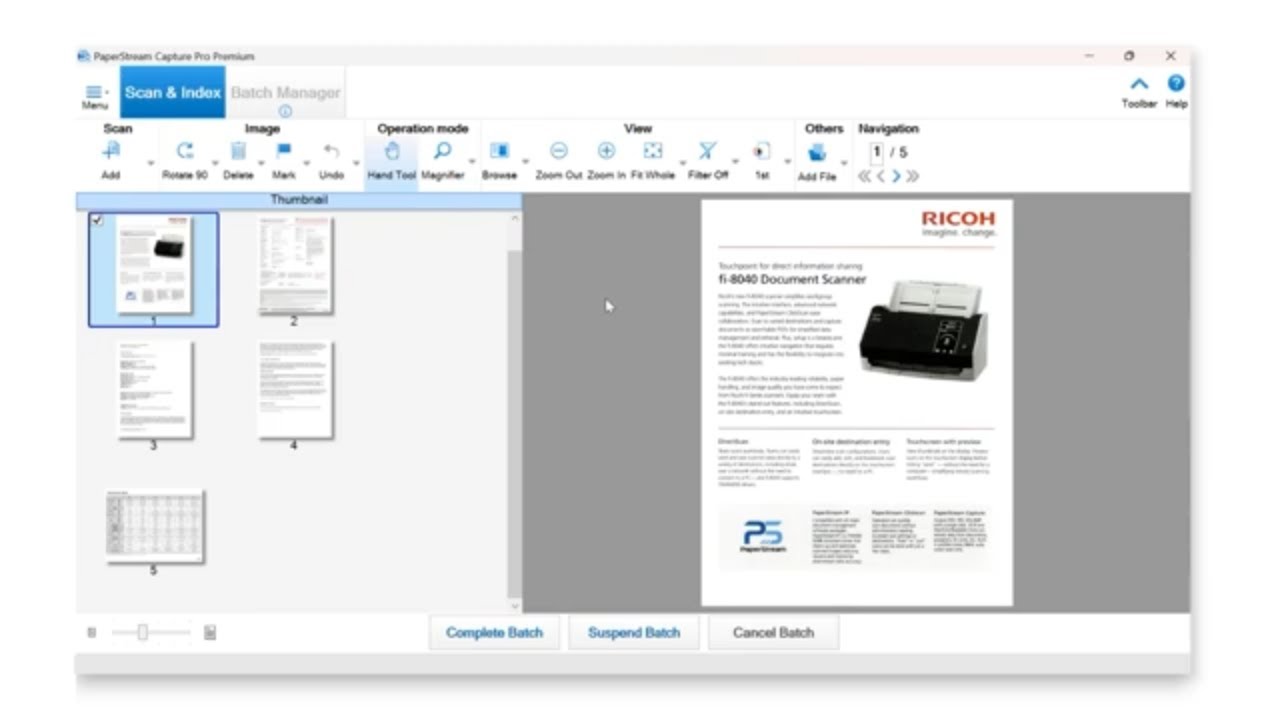The image size is (1280, 720).
Task: Zoom out the preview
Action: tap(559, 151)
